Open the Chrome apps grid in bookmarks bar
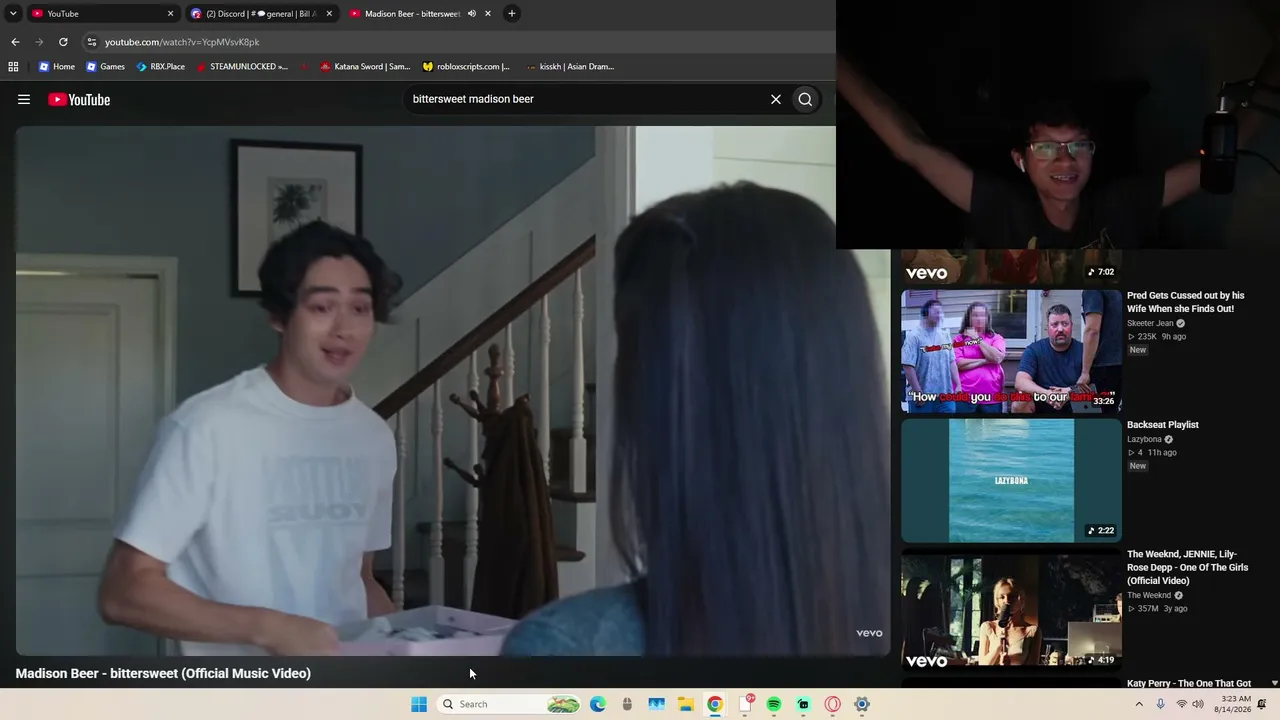The height and width of the screenshot is (720, 1280). click(13, 67)
